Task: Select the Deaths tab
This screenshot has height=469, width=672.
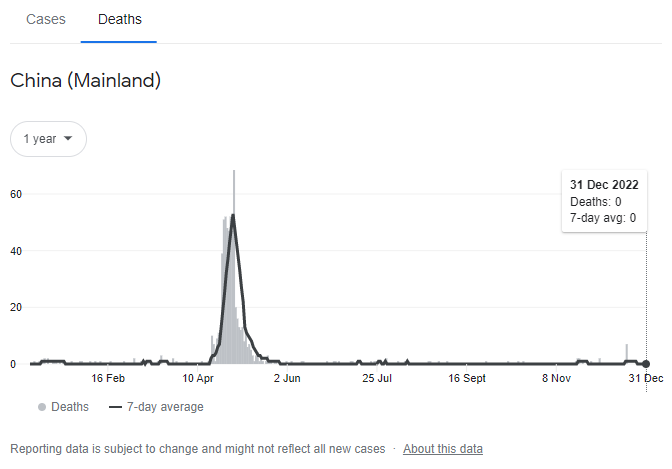Action: click(x=120, y=19)
